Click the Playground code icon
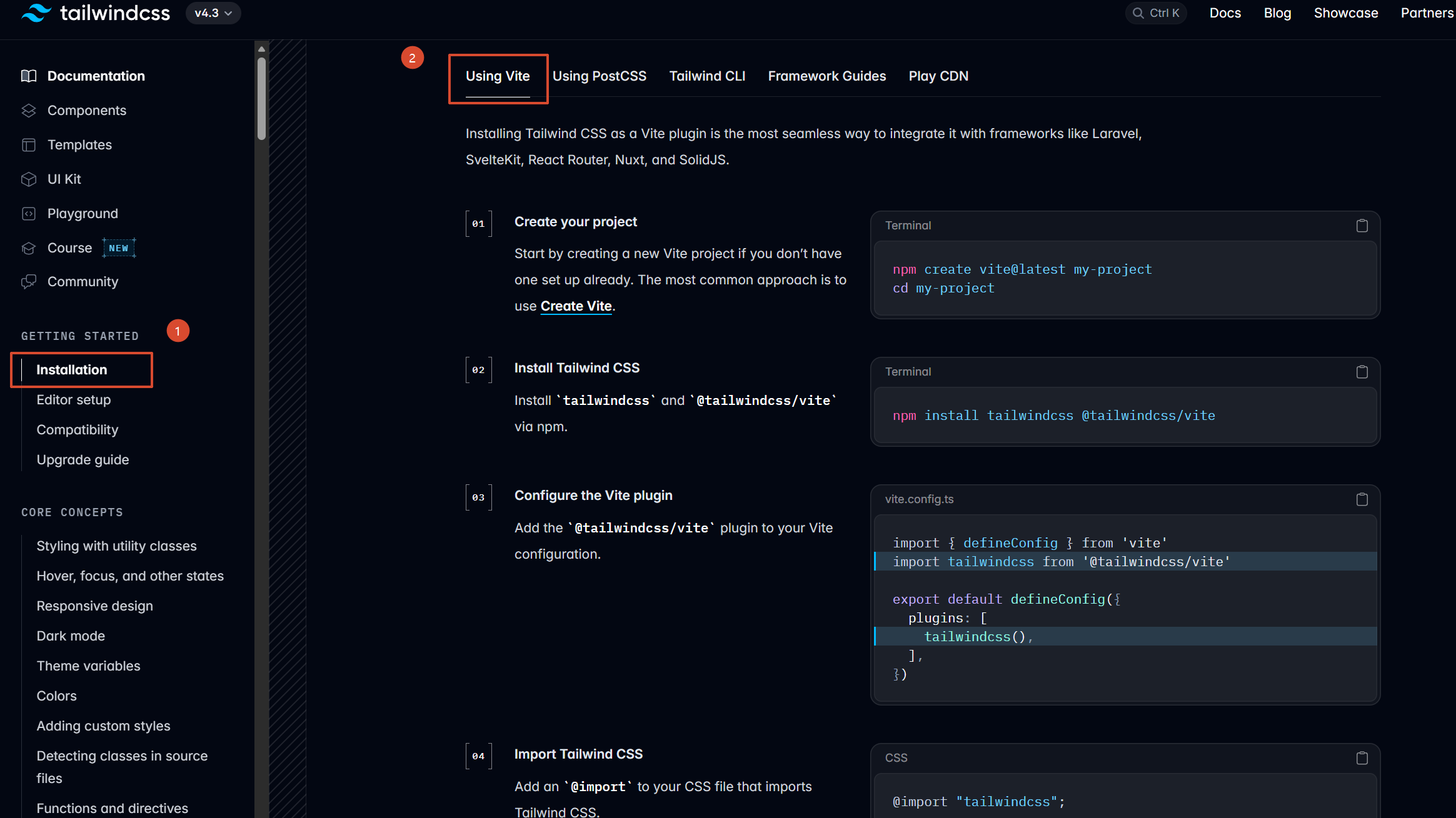This screenshot has width=1456, height=818. pyautogui.click(x=29, y=214)
